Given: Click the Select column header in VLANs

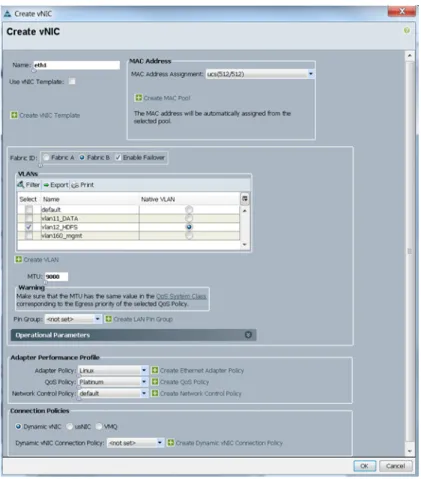Looking at the screenshot, I should 29,199.
